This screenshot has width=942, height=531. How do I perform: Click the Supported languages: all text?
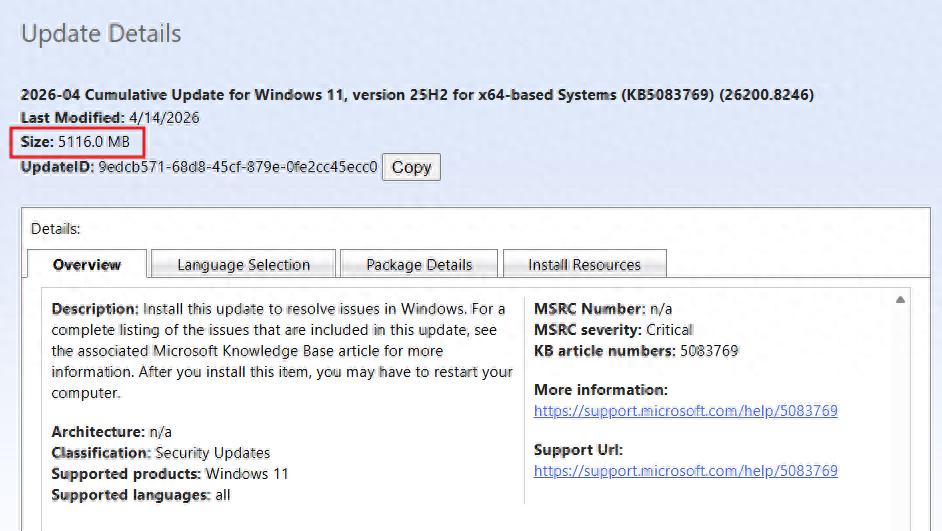tap(141, 495)
